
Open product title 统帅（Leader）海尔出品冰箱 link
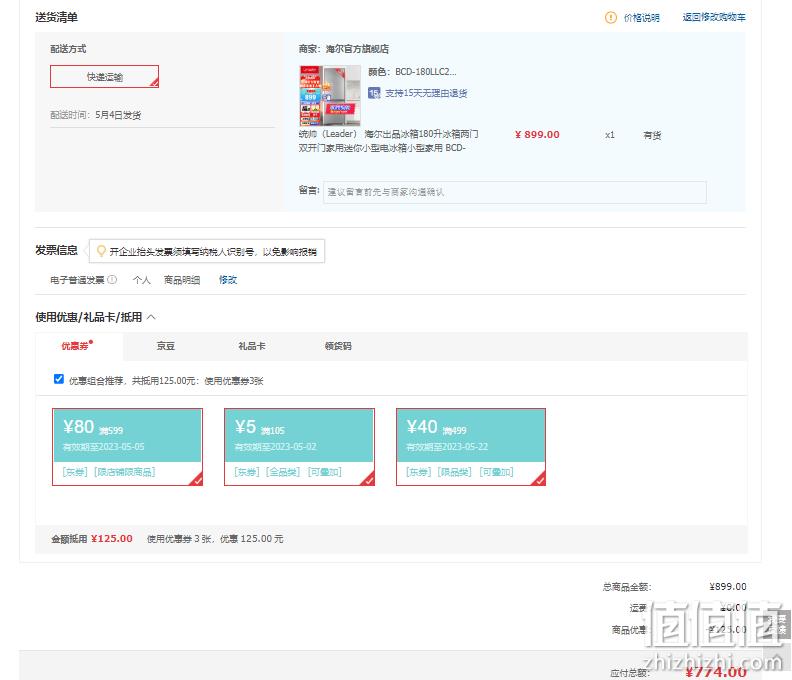coord(388,141)
